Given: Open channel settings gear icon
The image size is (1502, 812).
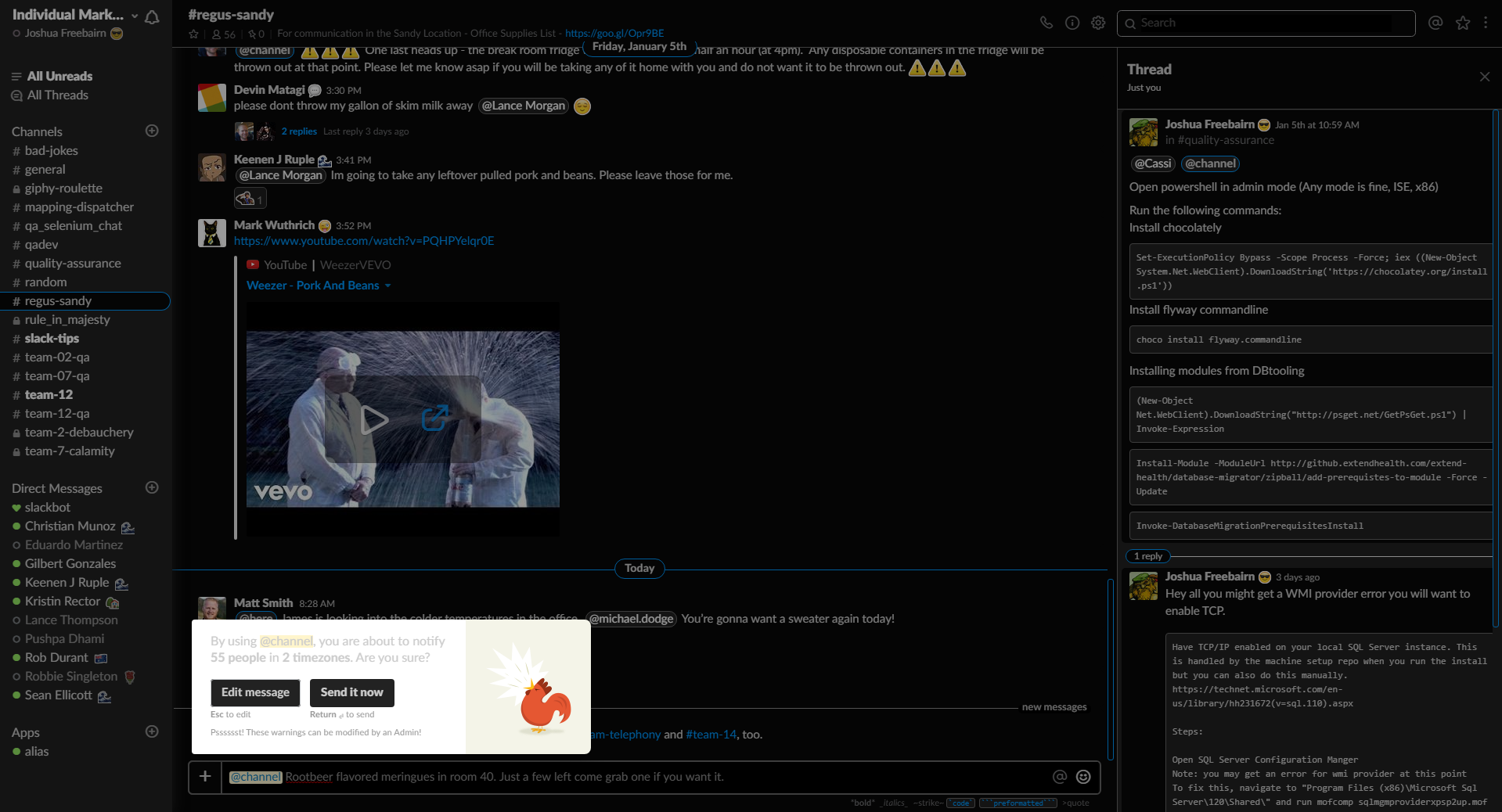Looking at the screenshot, I should tap(1098, 23).
